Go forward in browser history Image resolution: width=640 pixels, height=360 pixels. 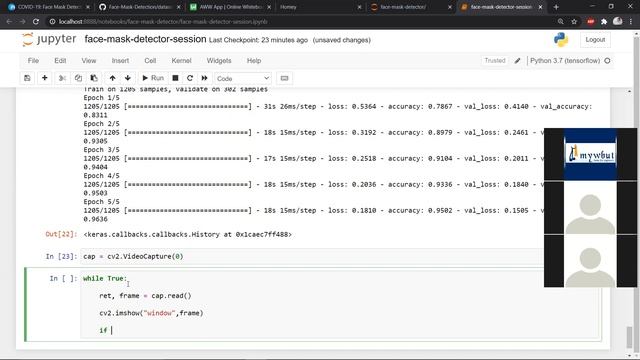coord(22,22)
